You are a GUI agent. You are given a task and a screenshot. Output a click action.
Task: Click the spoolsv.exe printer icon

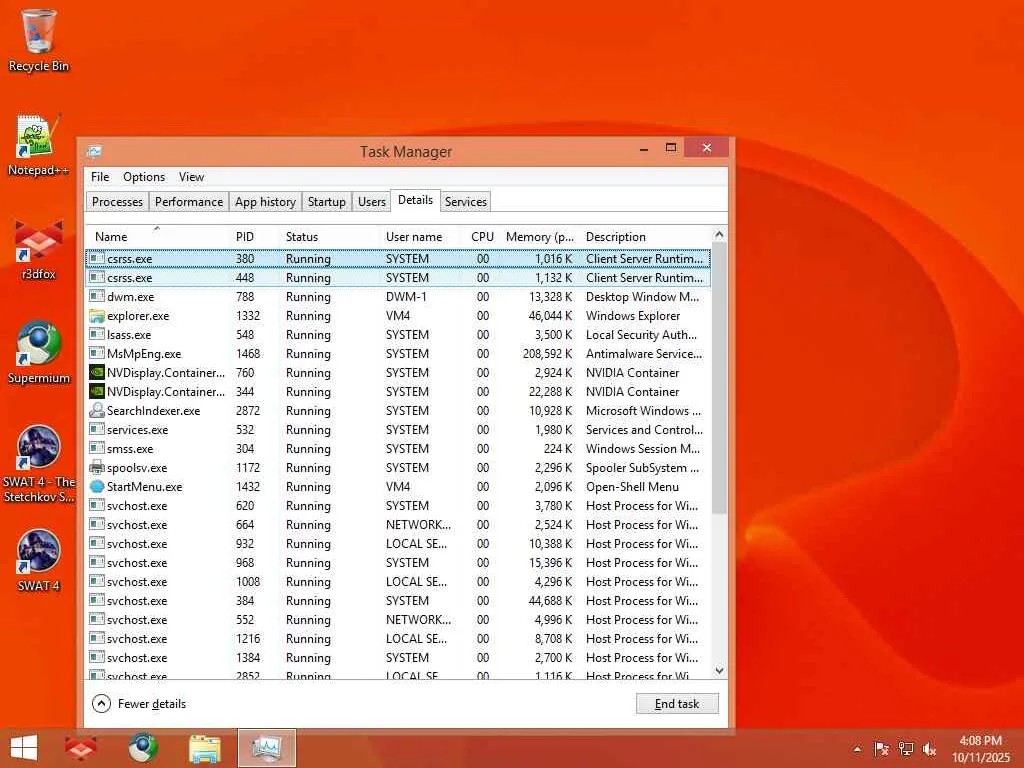[97, 468]
